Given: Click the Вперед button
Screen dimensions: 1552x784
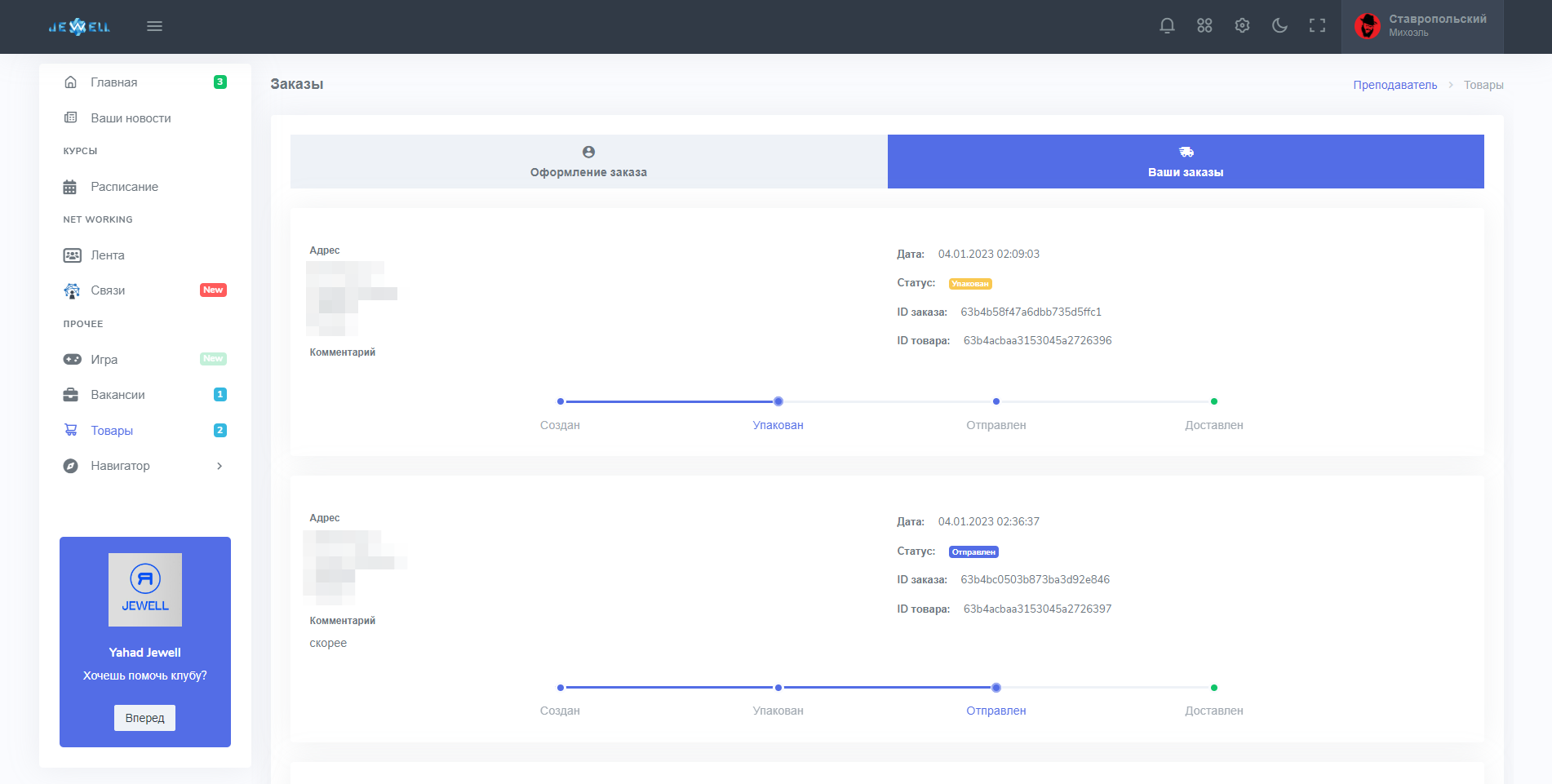Looking at the screenshot, I should click(144, 718).
